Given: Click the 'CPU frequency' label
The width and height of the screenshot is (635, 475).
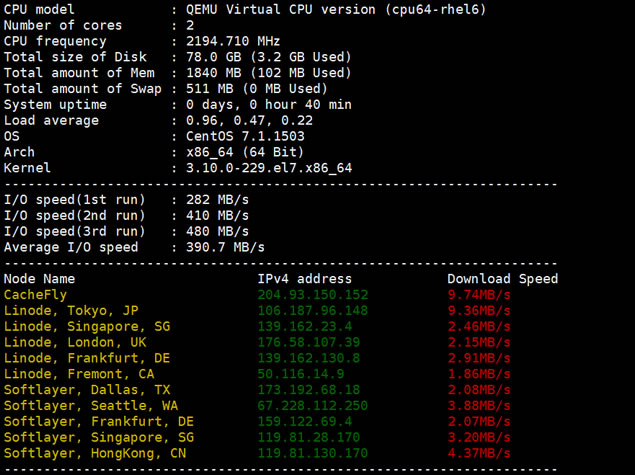Looking at the screenshot, I should tap(55, 41).
